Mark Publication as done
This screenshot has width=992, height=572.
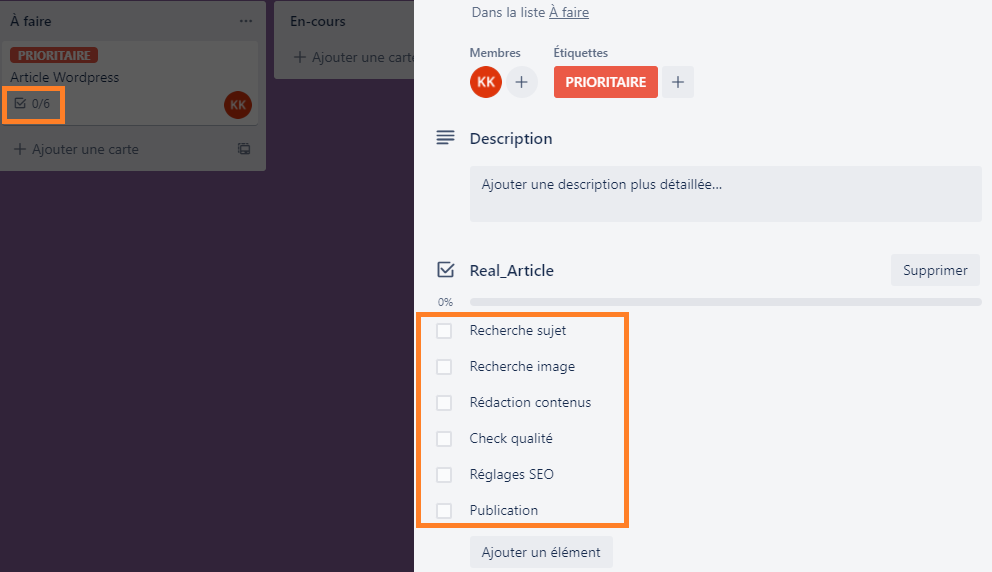444,511
